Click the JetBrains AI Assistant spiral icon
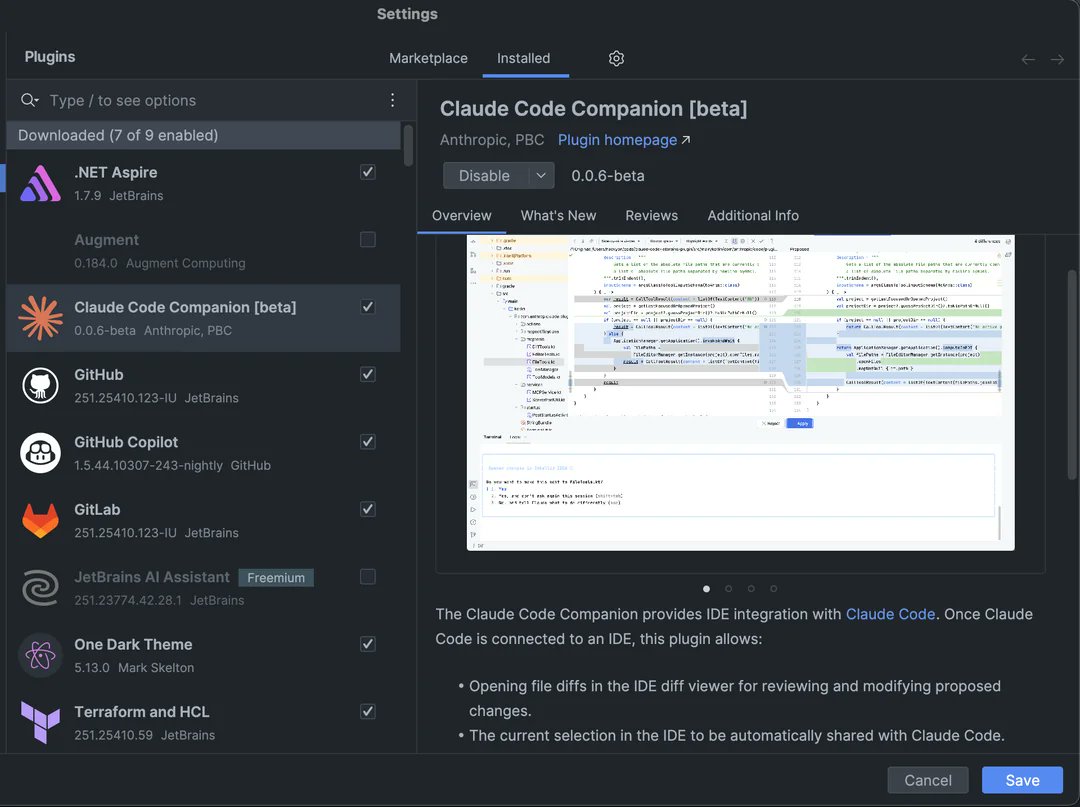The width and height of the screenshot is (1080, 807). point(41,588)
